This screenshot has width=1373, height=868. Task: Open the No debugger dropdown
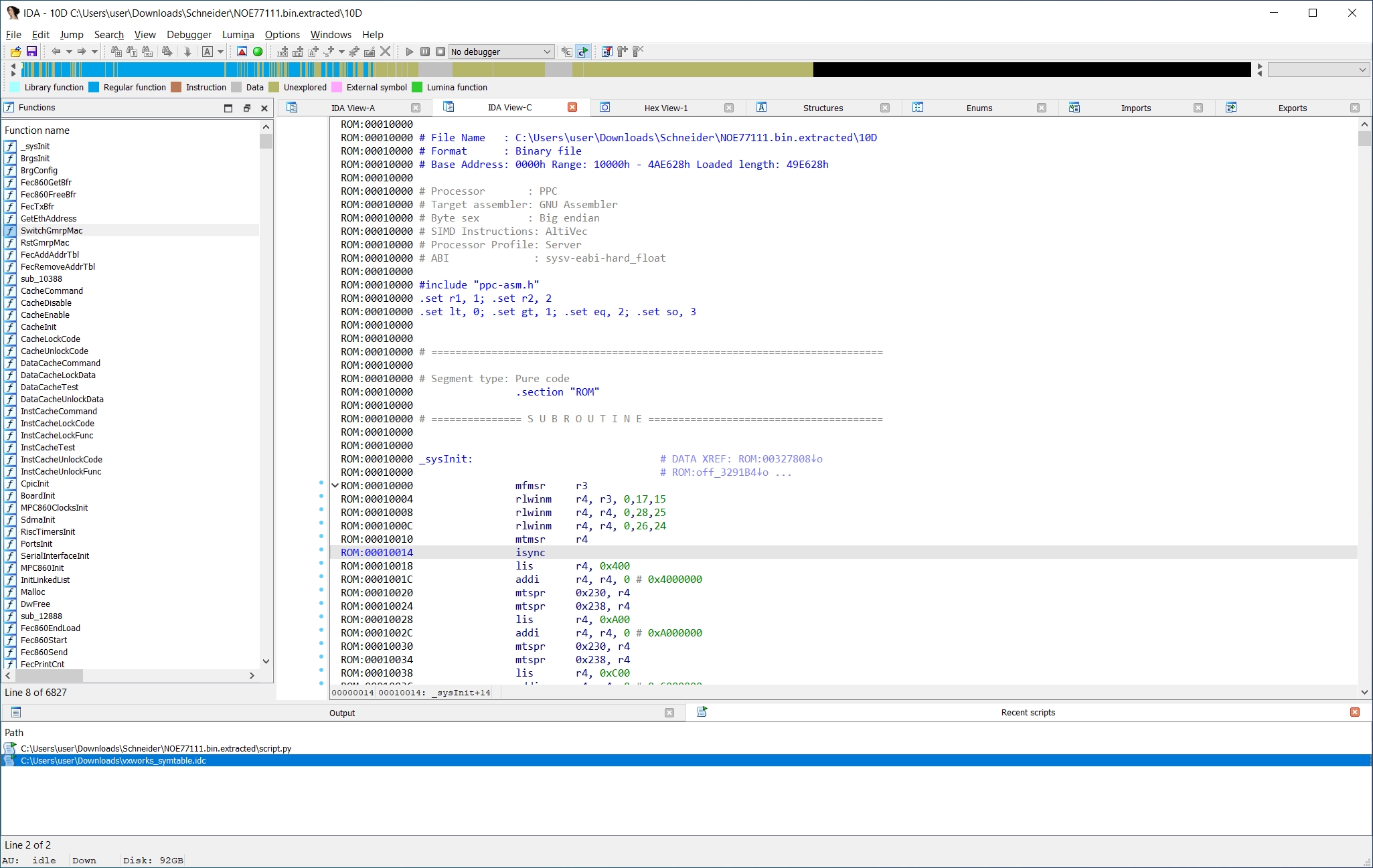501,52
